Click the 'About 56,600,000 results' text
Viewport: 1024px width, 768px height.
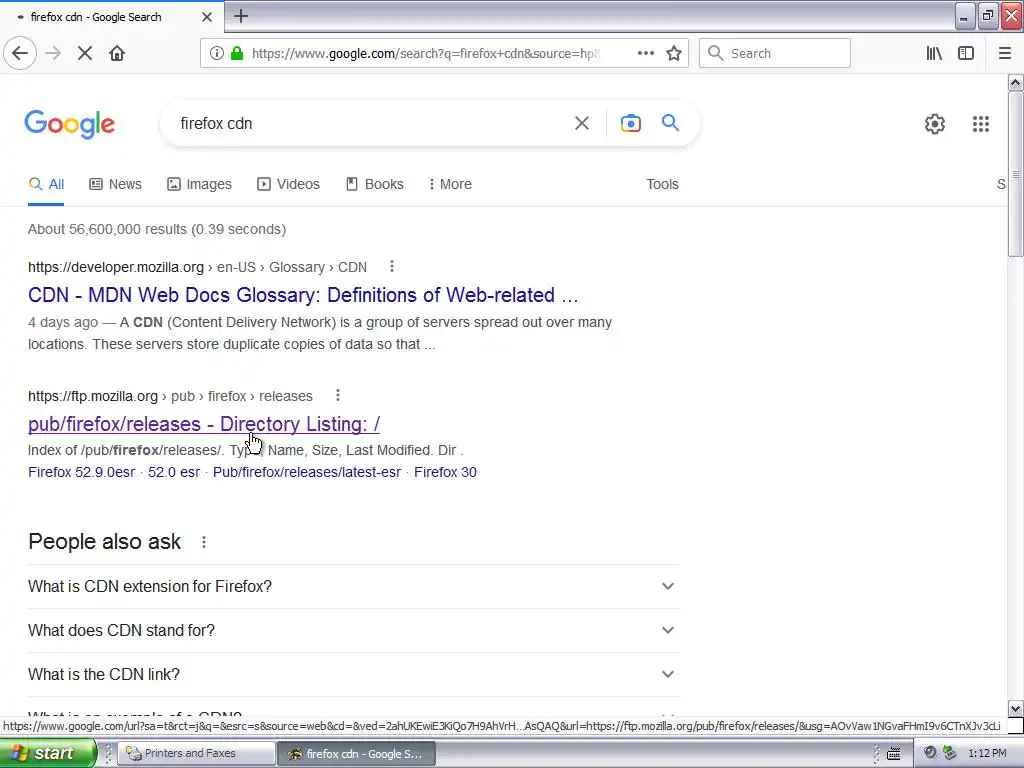(157, 229)
